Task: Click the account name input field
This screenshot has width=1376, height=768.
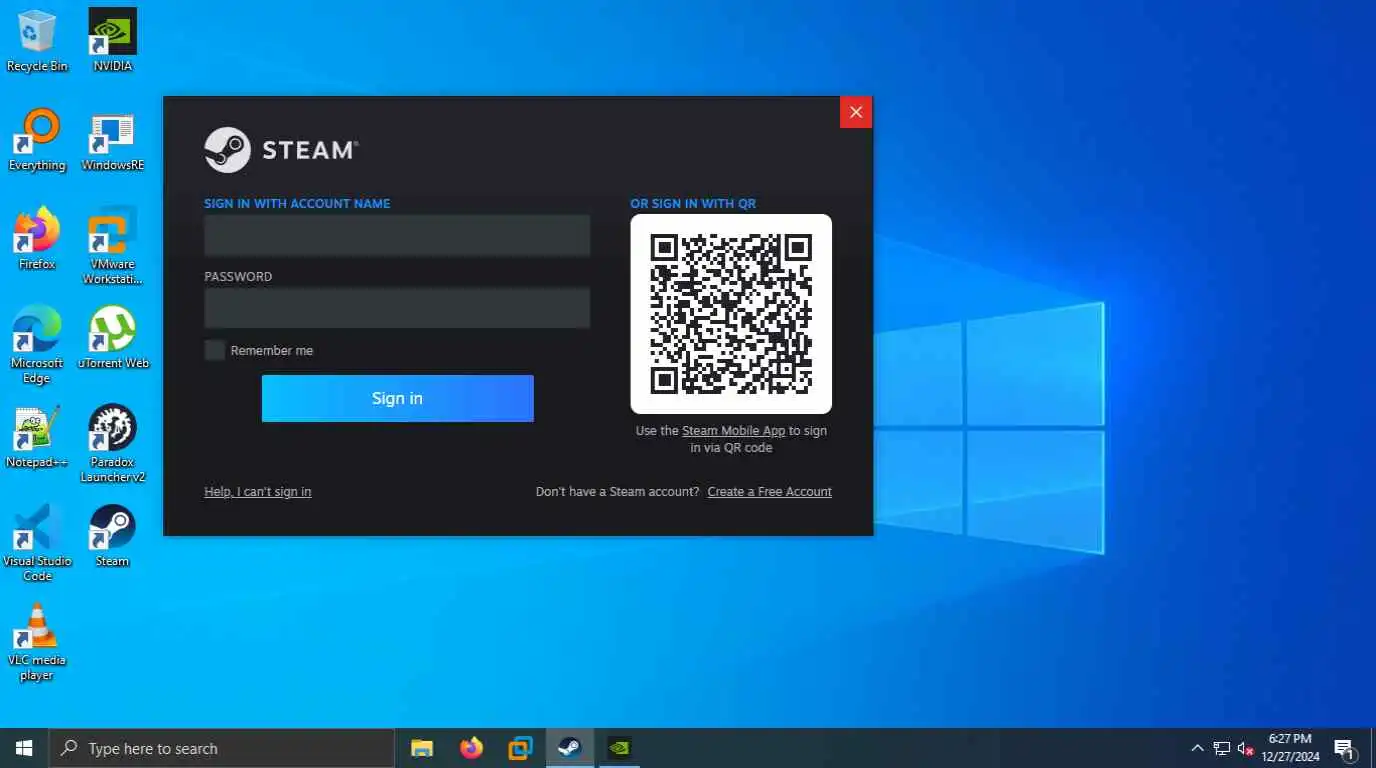Action: click(397, 236)
